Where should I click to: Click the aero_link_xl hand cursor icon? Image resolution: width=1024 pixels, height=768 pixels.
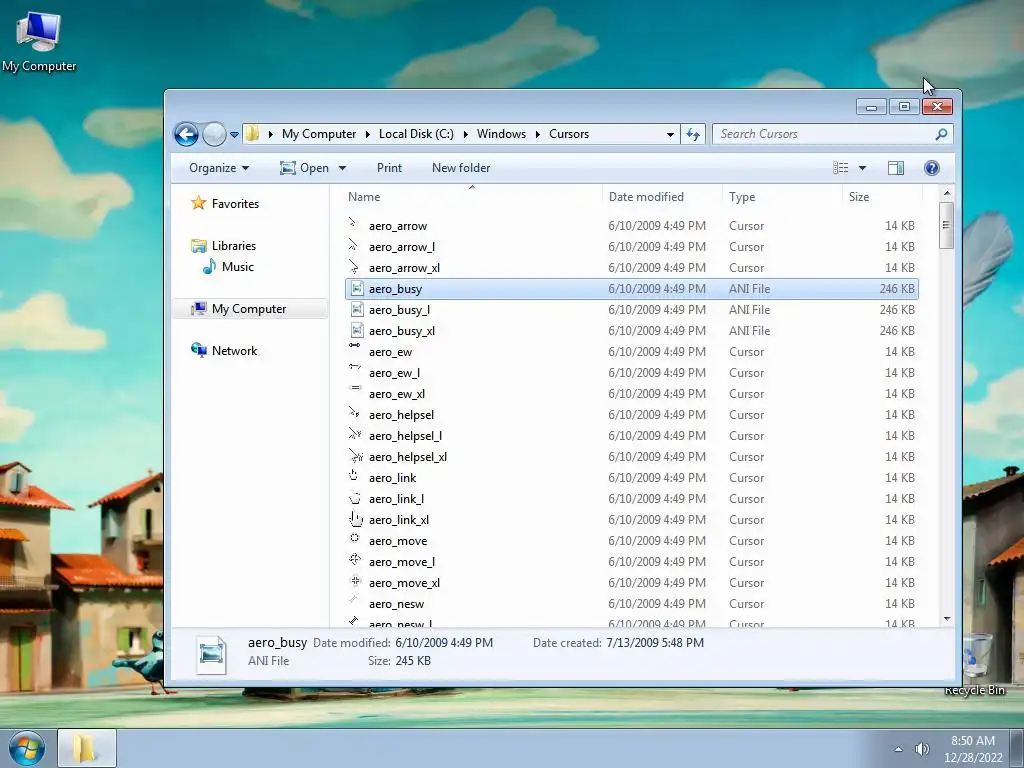[x=356, y=519]
